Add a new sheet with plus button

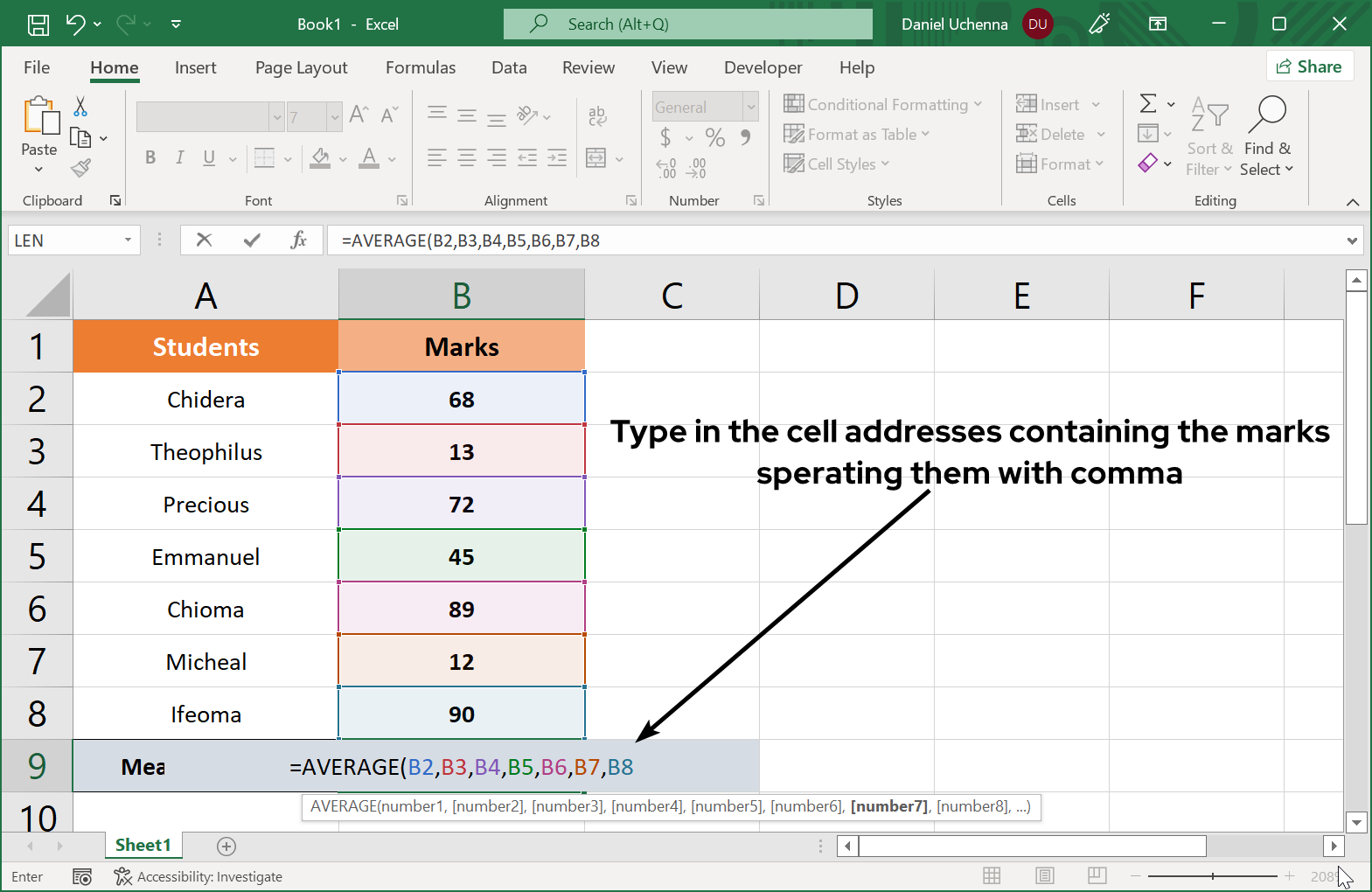[226, 846]
